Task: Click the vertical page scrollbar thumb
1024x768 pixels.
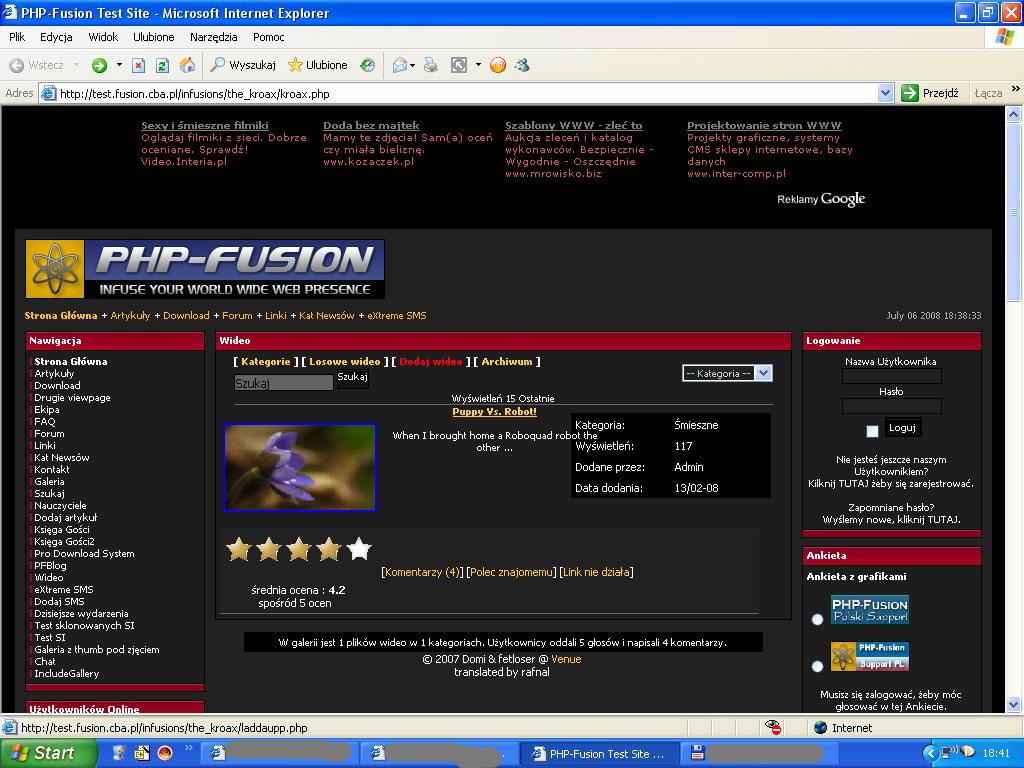Action: click(x=1014, y=212)
